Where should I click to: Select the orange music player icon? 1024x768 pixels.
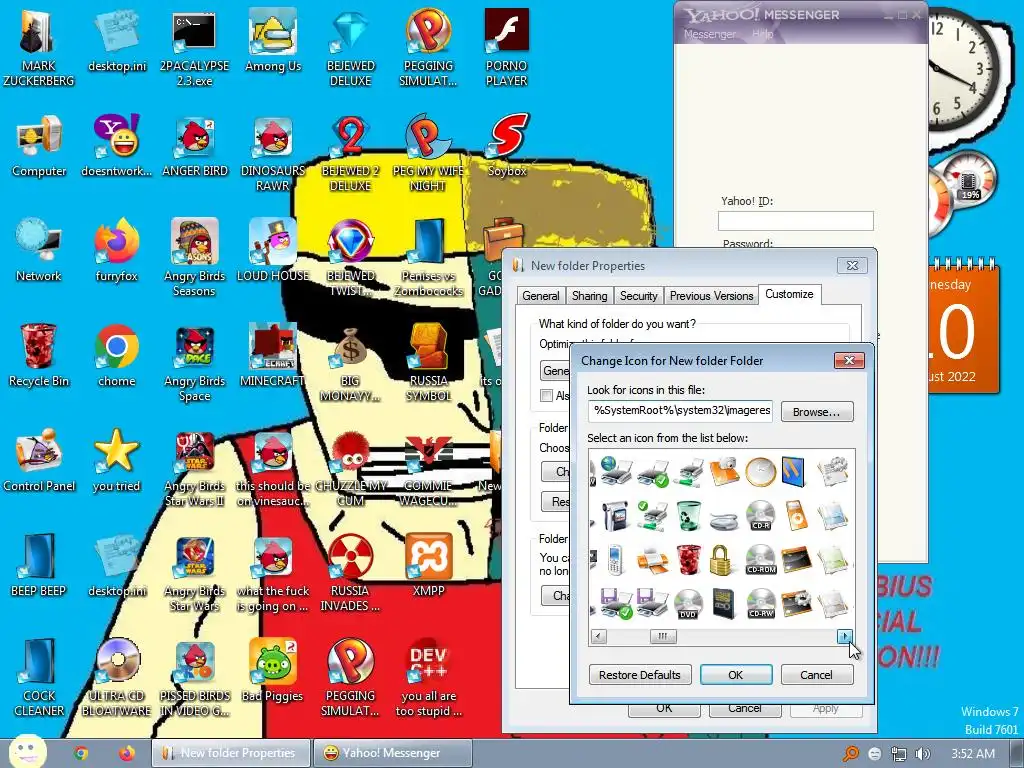coord(796,516)
